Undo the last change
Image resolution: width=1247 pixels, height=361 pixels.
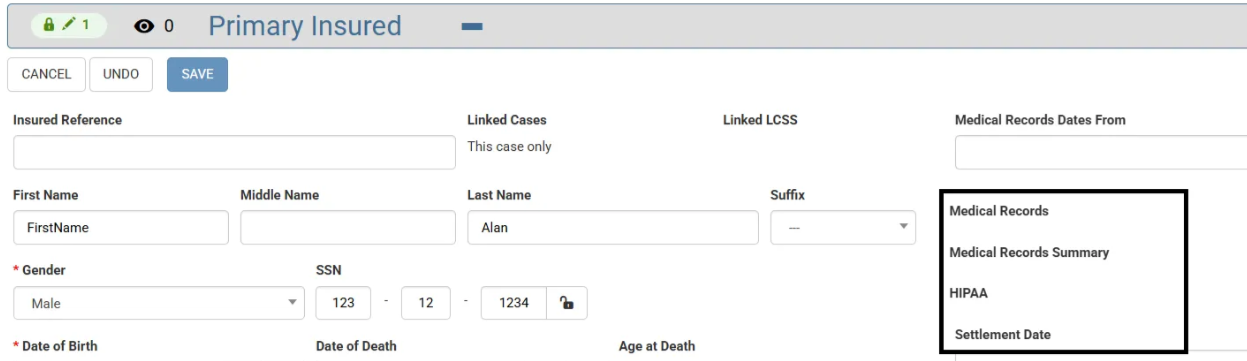(x=121, y=74)
